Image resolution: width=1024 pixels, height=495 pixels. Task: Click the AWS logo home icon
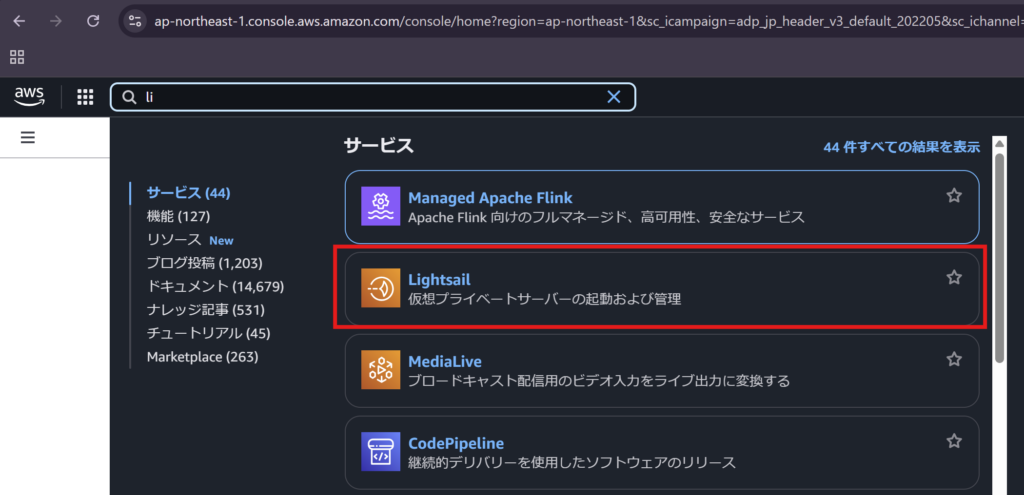click(30, 96)
